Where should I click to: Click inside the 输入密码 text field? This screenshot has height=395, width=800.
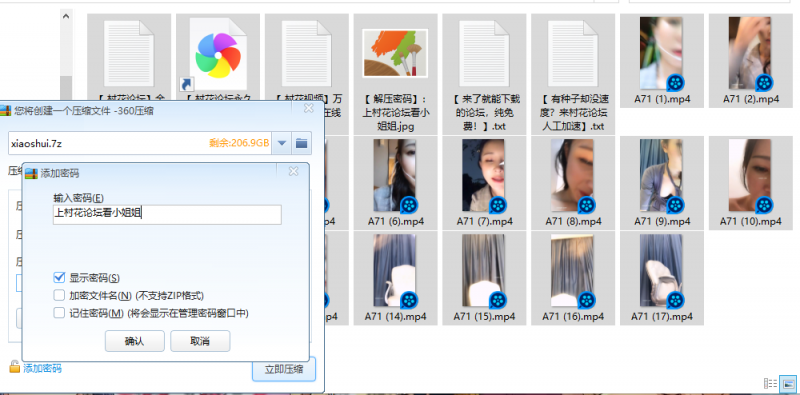[167, 214]
